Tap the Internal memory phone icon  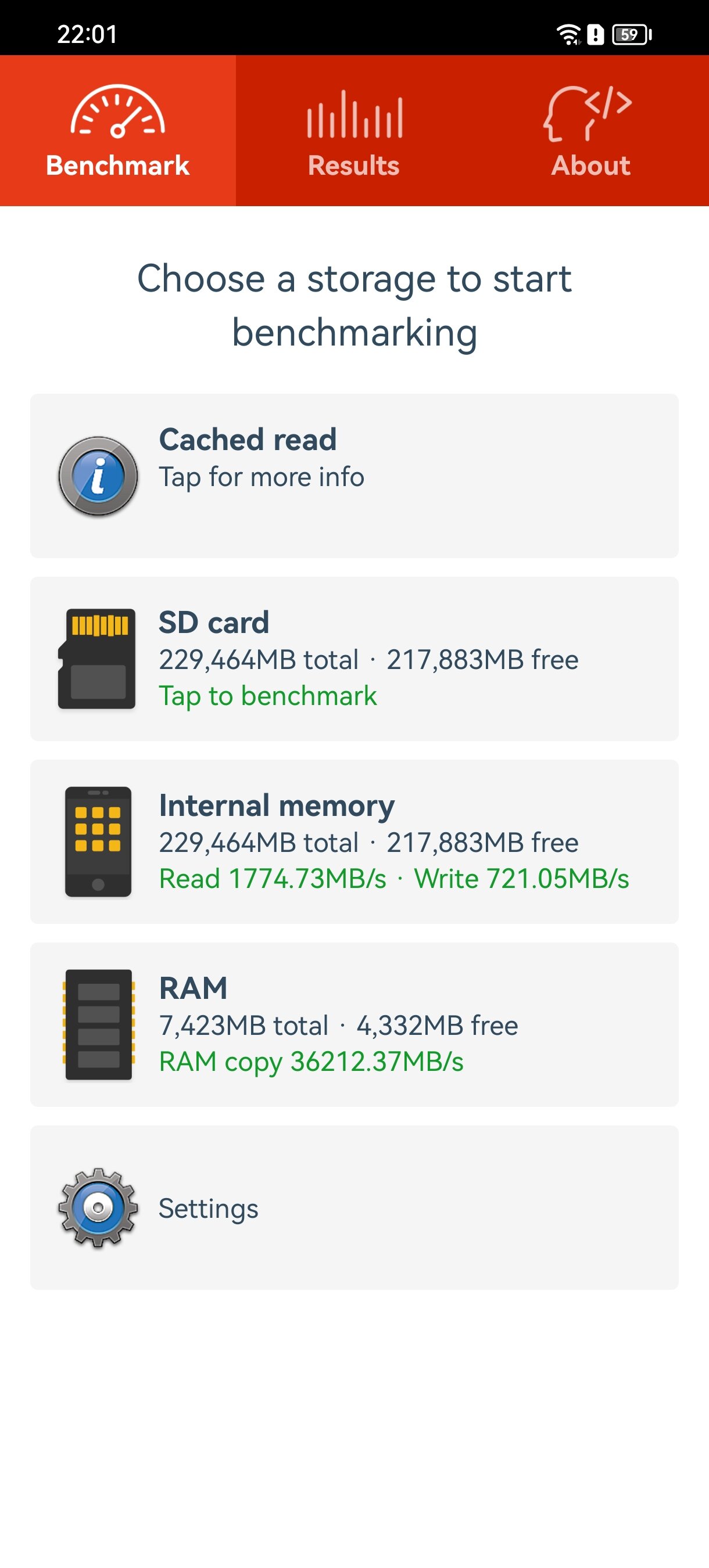pos(98,842)
